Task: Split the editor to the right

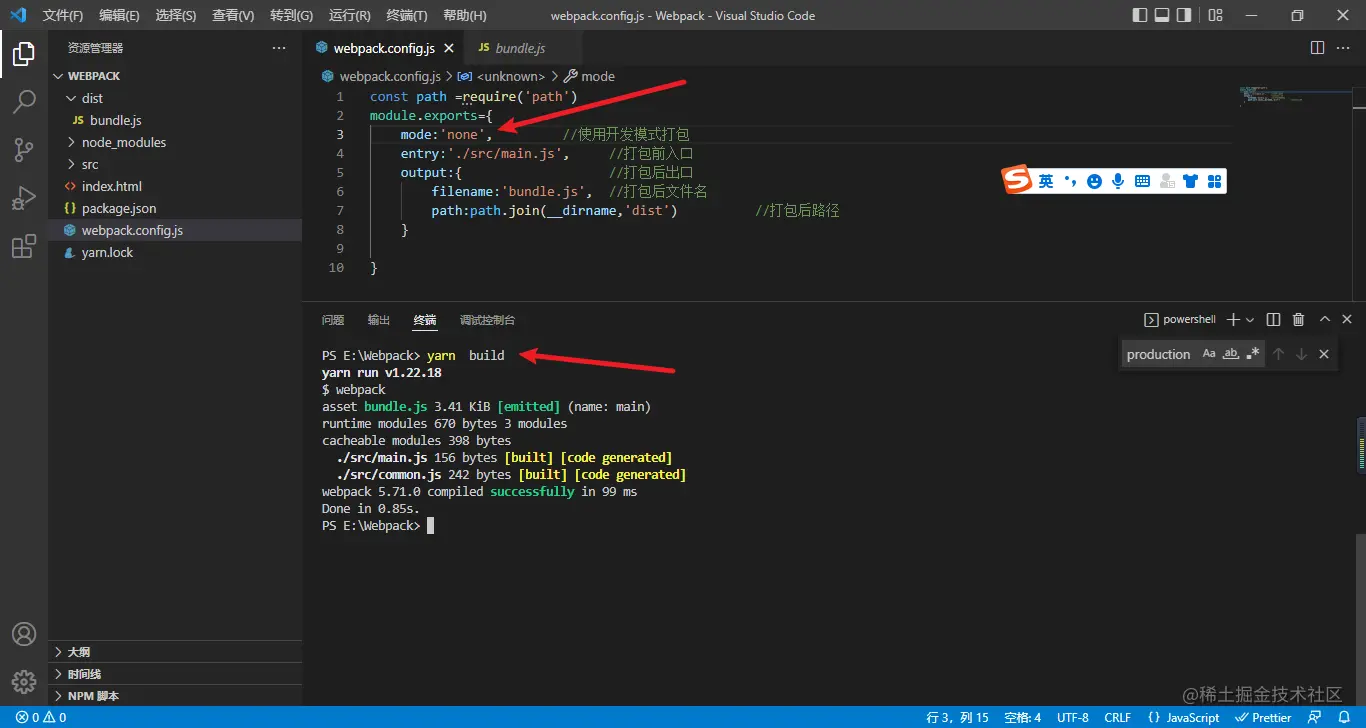Action: click(1318, 48)
